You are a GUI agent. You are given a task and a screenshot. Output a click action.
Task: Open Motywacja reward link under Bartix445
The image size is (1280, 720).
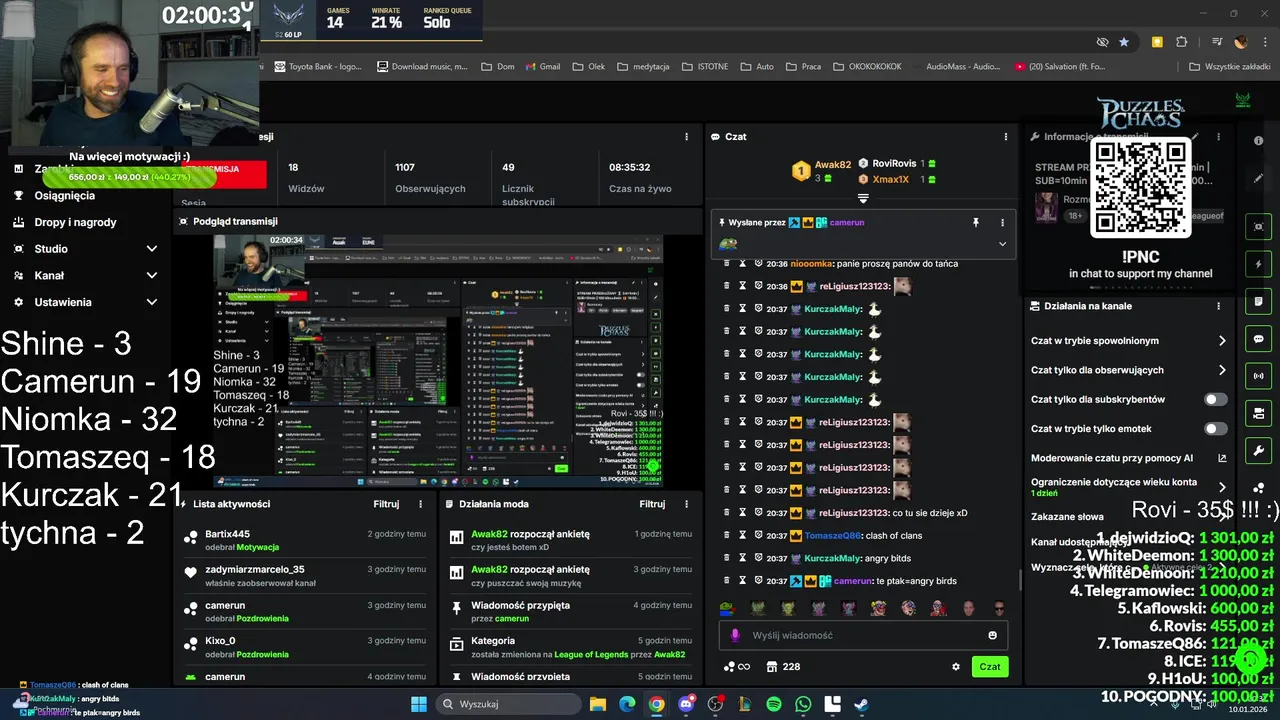click(x=258, y=548)
